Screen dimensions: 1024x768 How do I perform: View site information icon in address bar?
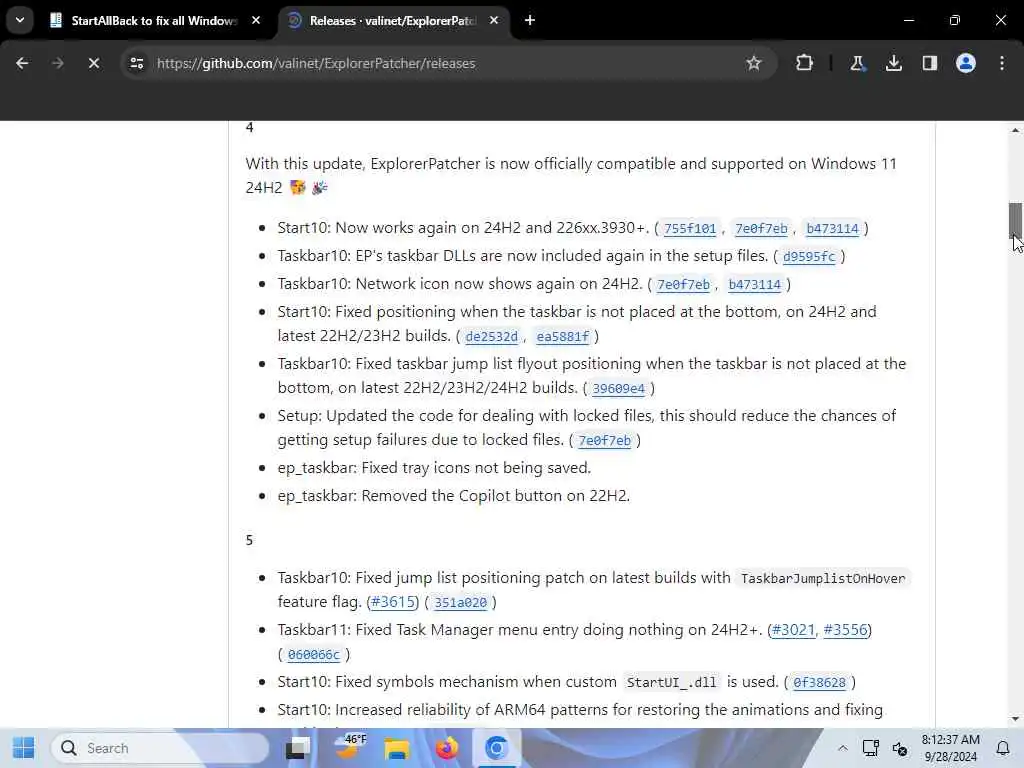[x=136, y=63]
